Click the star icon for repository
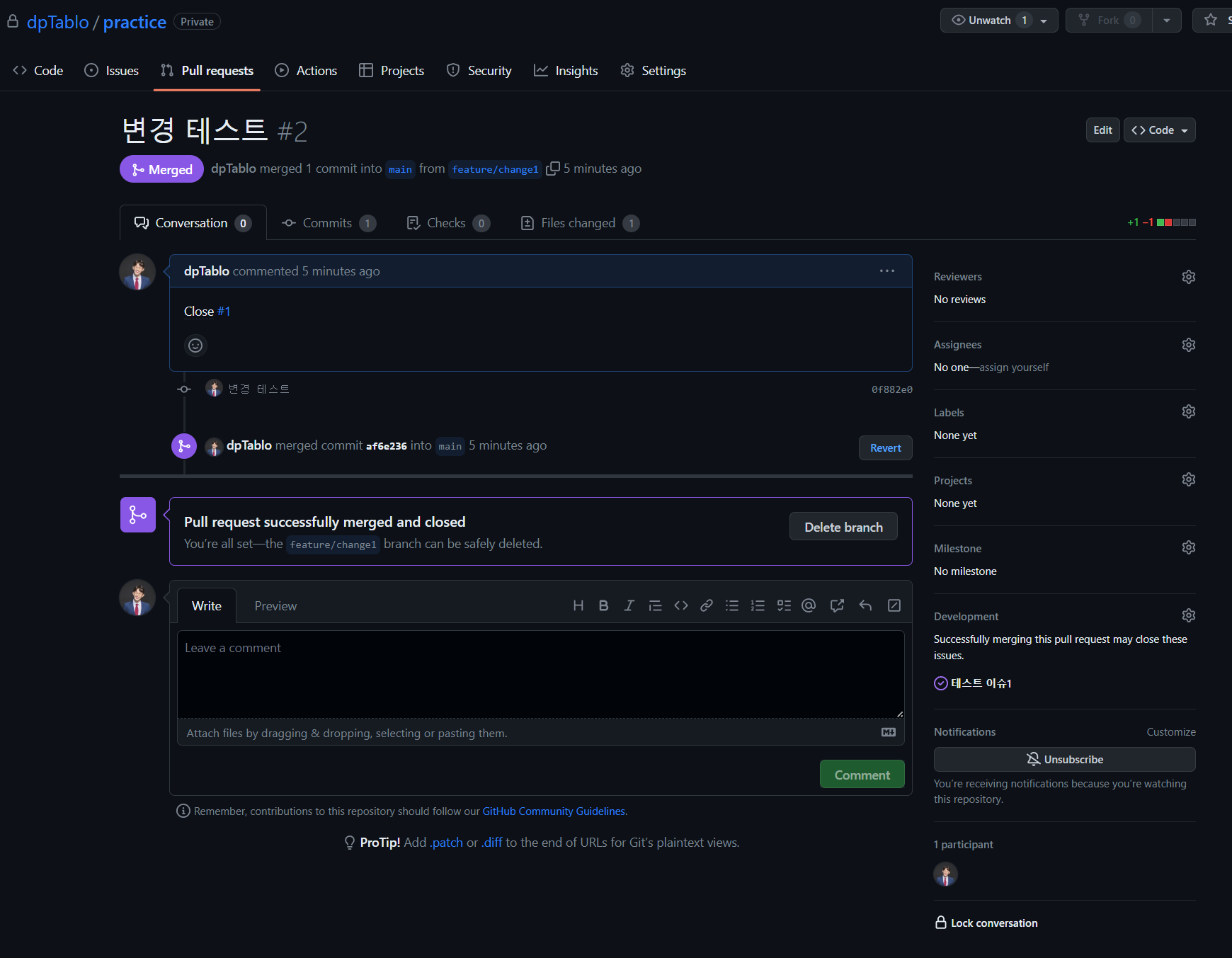This screenshot has height=958, width=1232. [x=1211, y=20]
